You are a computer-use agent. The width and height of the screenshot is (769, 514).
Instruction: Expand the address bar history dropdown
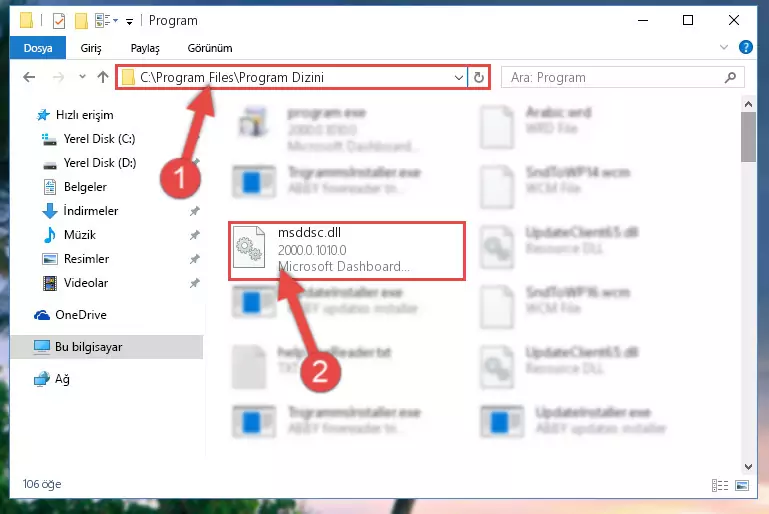point(459,77)
